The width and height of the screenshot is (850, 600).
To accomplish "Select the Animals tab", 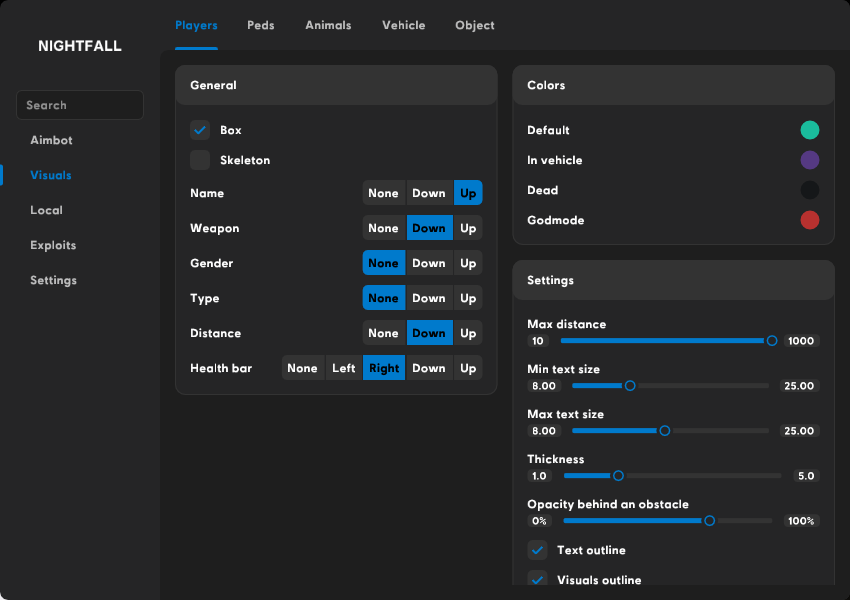I will 328,25.
